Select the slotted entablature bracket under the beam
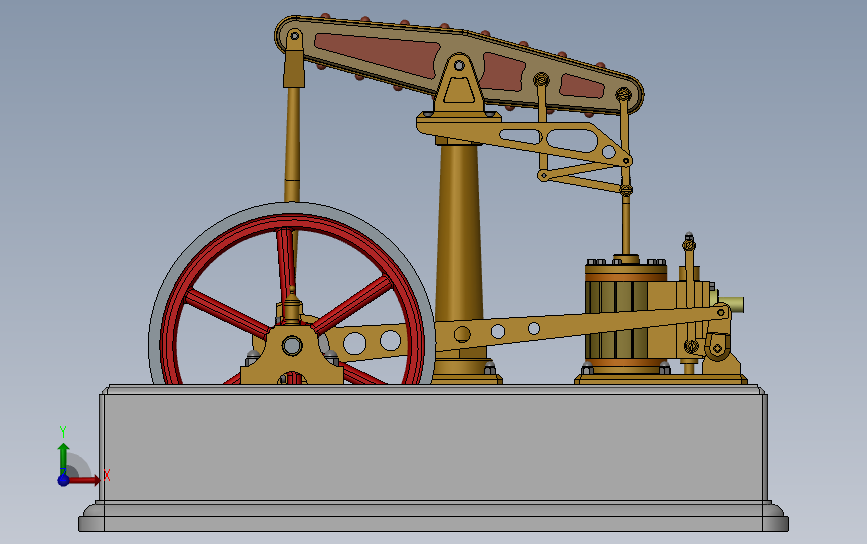 pos(525,137)
